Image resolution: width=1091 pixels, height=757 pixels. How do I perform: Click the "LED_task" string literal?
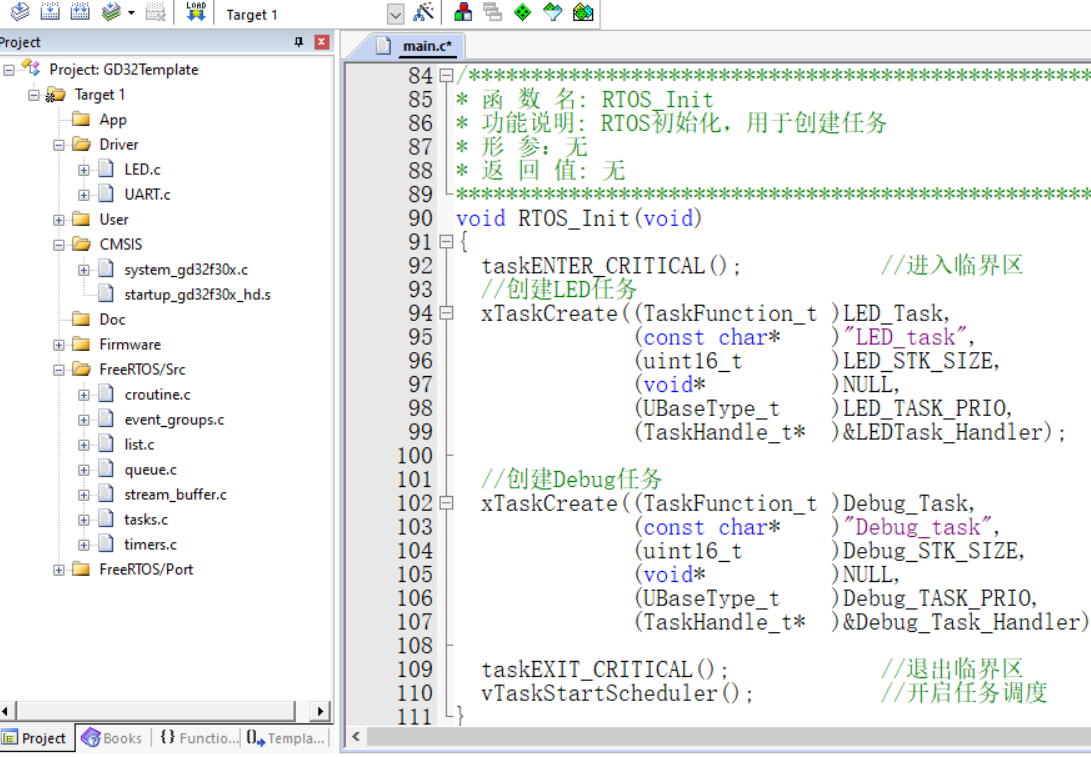click(x=905, y=337)
